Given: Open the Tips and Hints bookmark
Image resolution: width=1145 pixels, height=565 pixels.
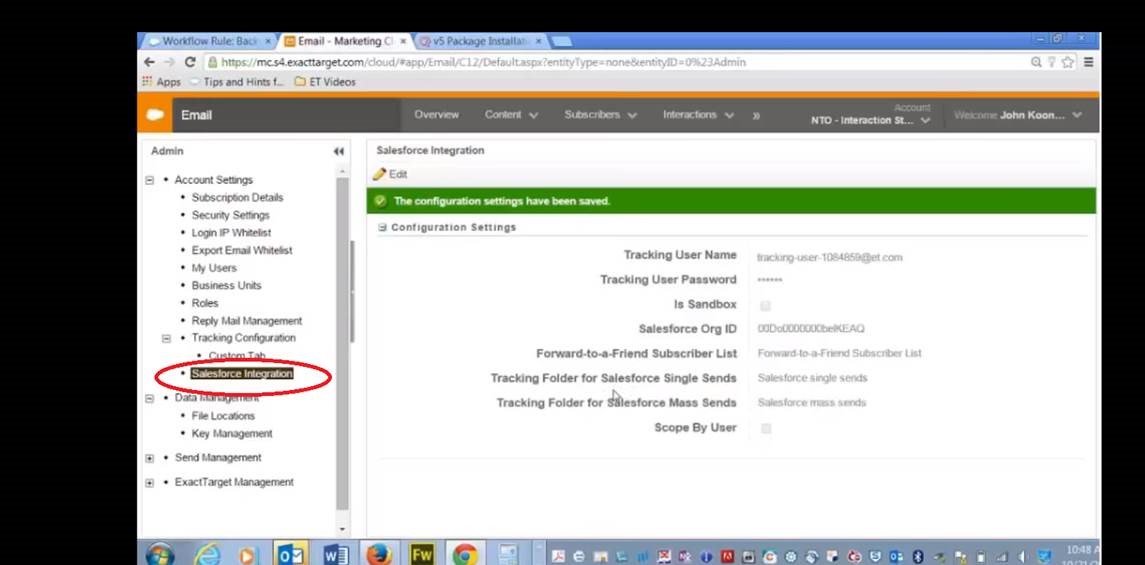Looking at the screenshot, I should (x=236, y=82).
